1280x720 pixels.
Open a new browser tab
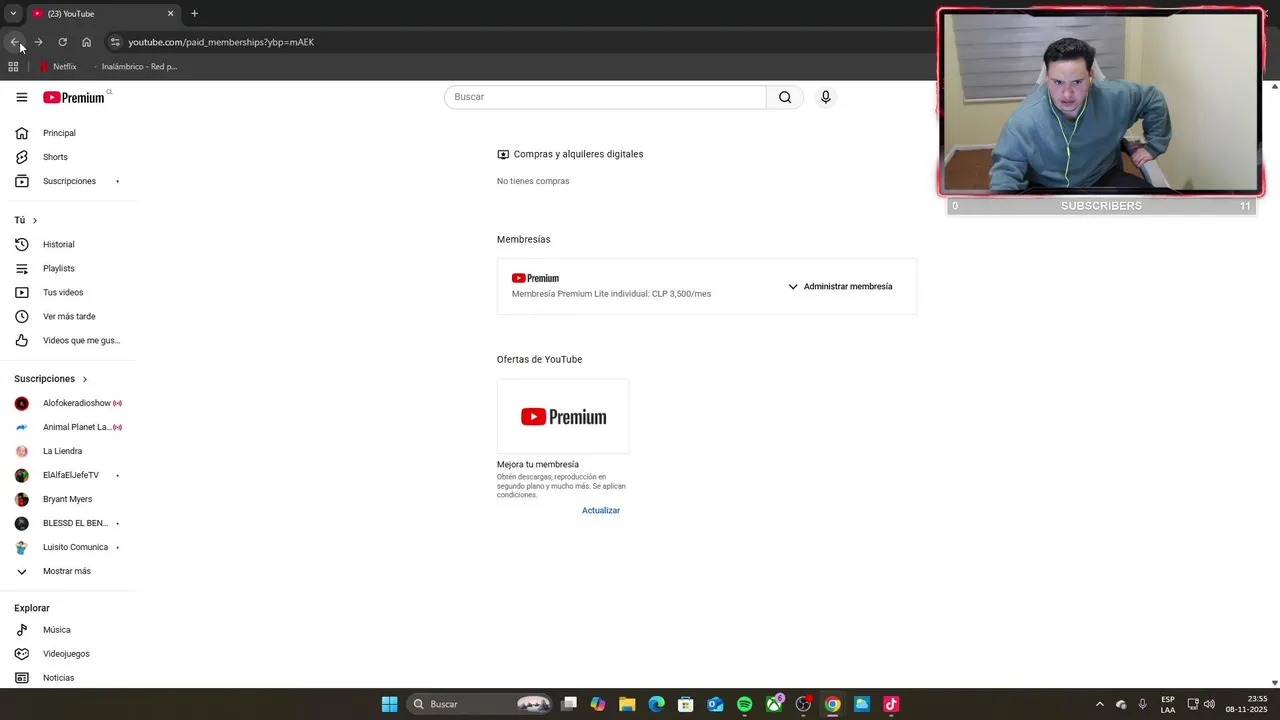pyautogui.click(x=194, y=14)
